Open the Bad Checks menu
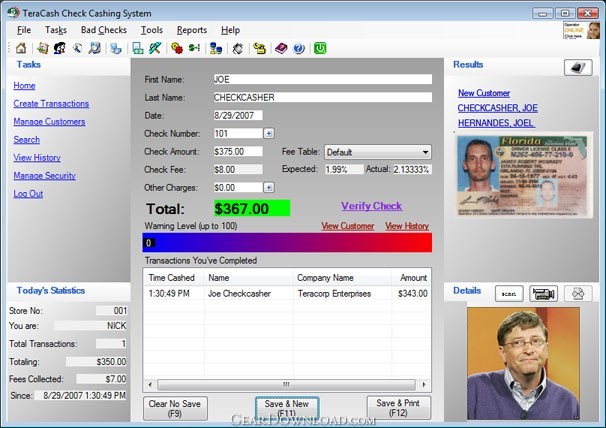Image resolution: width=606 pixels, height=428 pixels. point(104,30)
